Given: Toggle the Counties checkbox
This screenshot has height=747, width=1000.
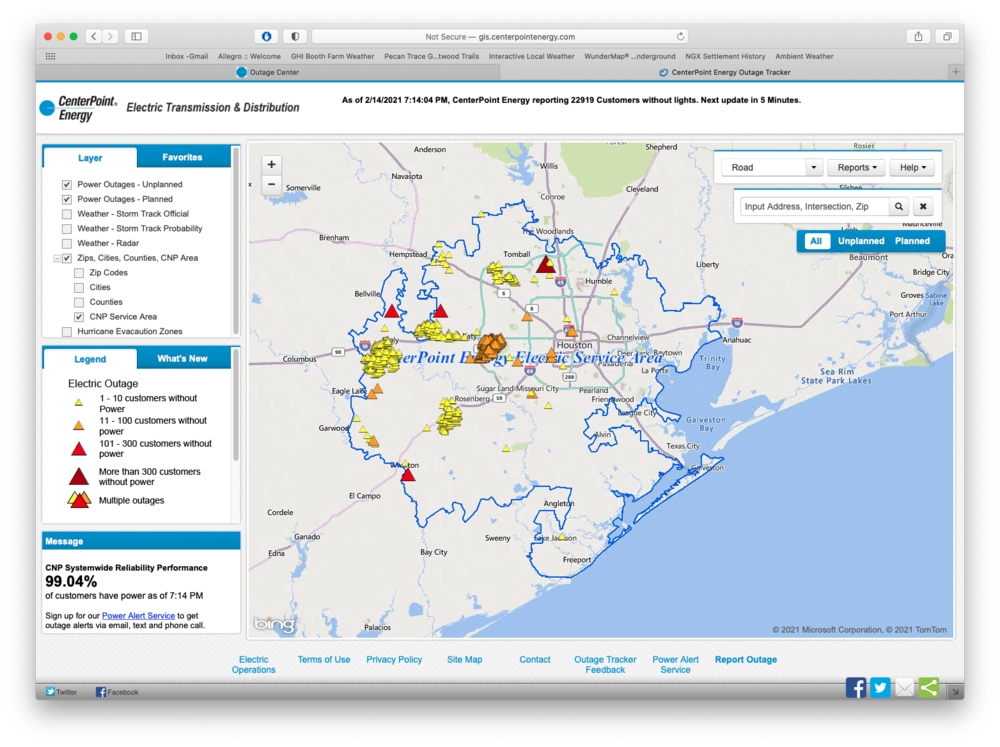Looking at the screenshot, I should (x=79, y=302).
